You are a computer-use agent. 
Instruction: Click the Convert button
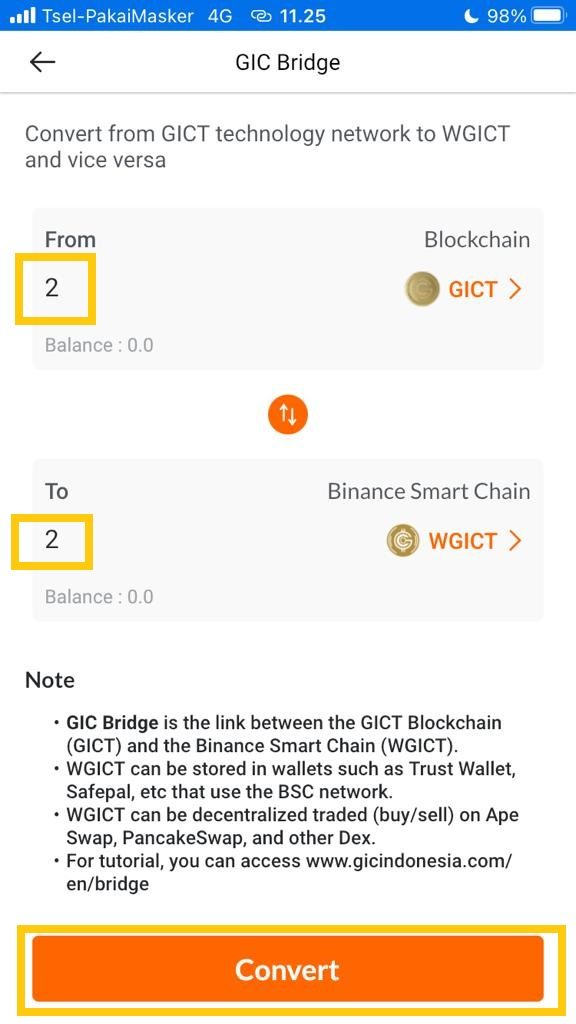288,969
